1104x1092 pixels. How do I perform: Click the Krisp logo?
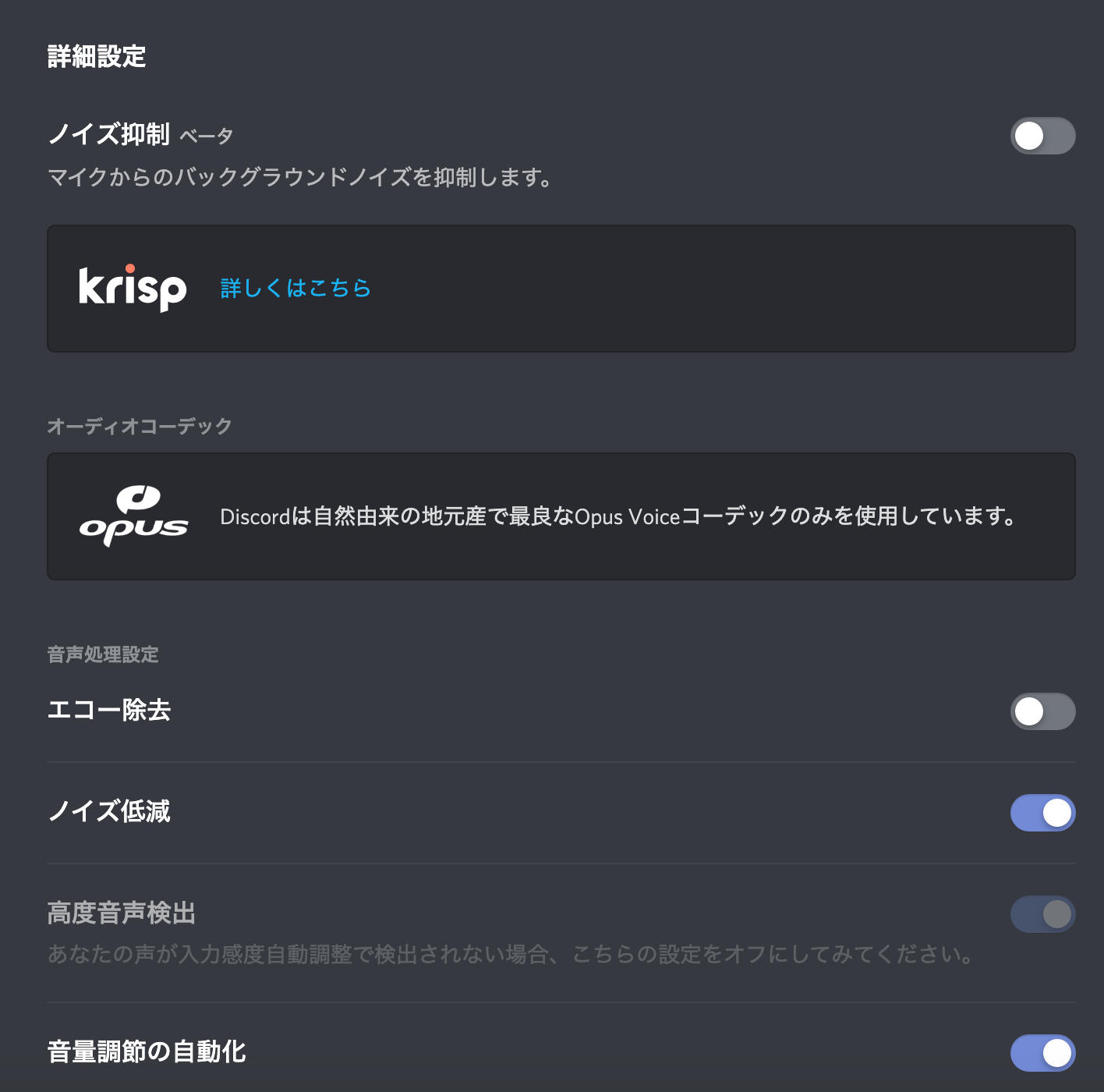point(133,288)
